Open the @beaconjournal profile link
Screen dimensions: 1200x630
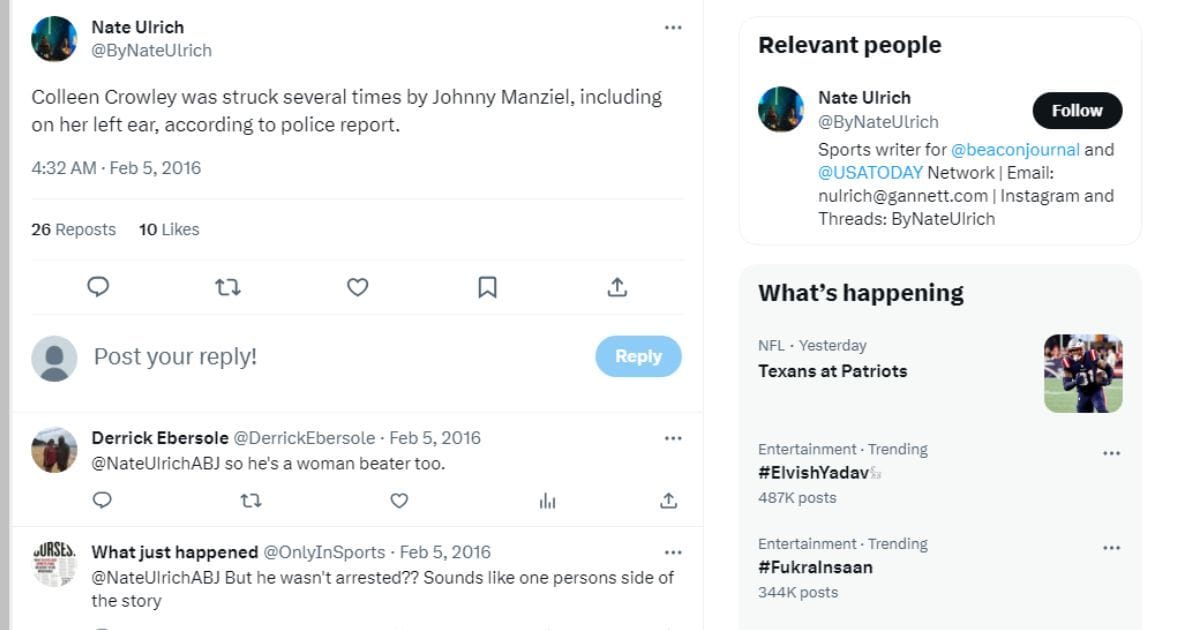click(x=1014, y=150)
